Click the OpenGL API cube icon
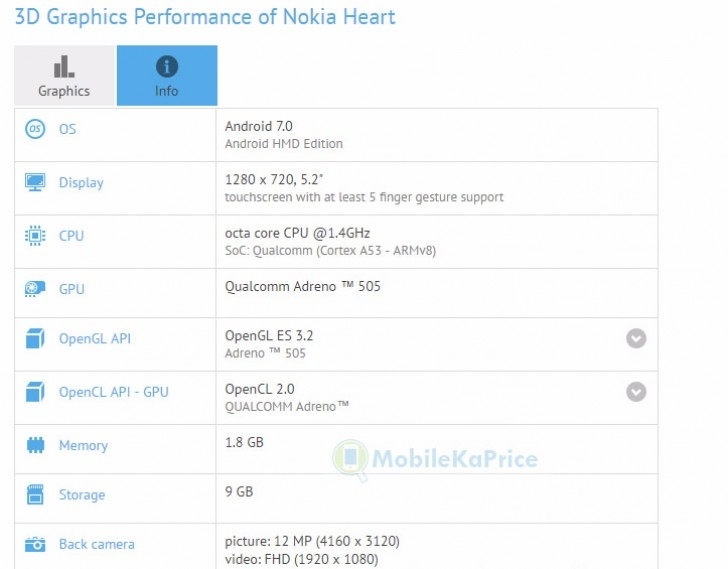Viewport: 728px width, 569px height. tap(35, 339)
